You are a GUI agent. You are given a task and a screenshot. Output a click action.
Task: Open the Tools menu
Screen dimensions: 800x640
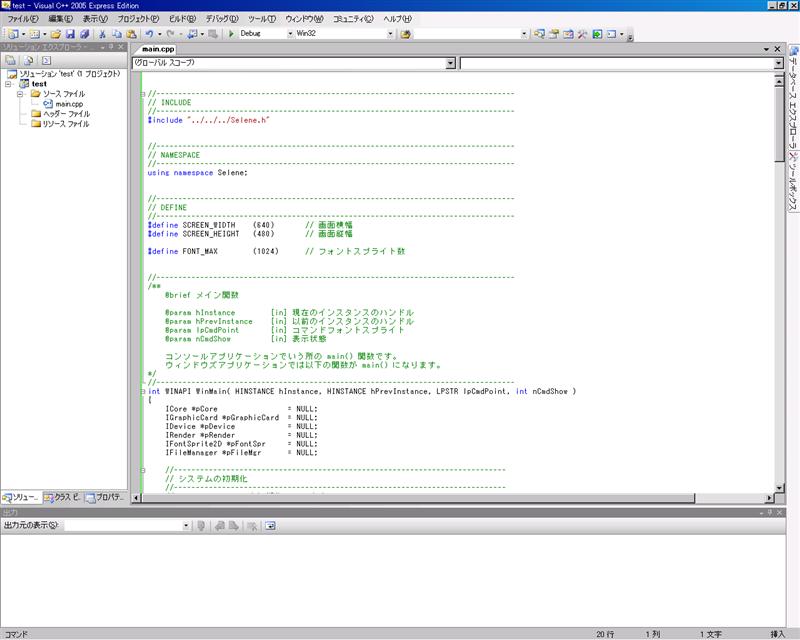tap(262, 19)
